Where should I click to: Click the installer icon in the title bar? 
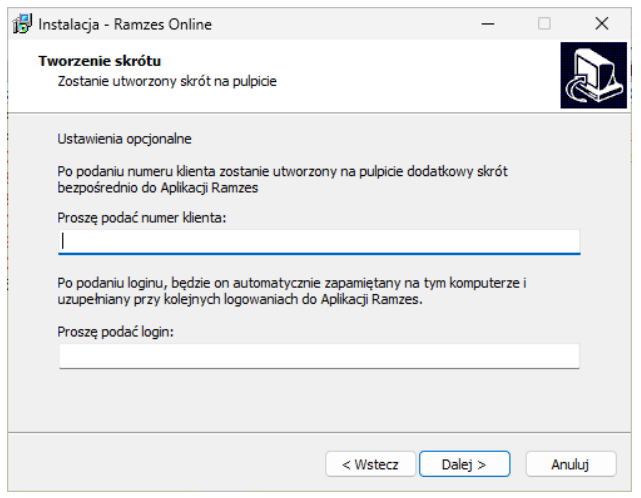22,24
